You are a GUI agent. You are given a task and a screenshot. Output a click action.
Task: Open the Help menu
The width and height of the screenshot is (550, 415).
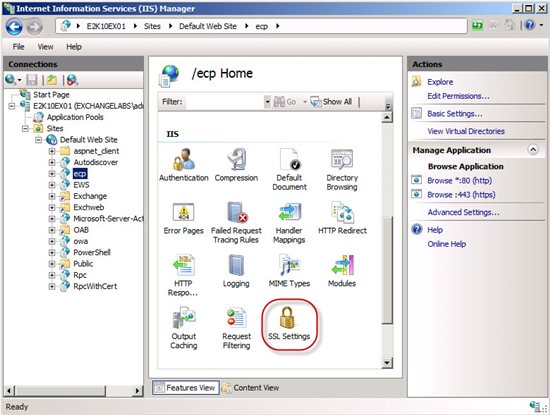(74, 47)
